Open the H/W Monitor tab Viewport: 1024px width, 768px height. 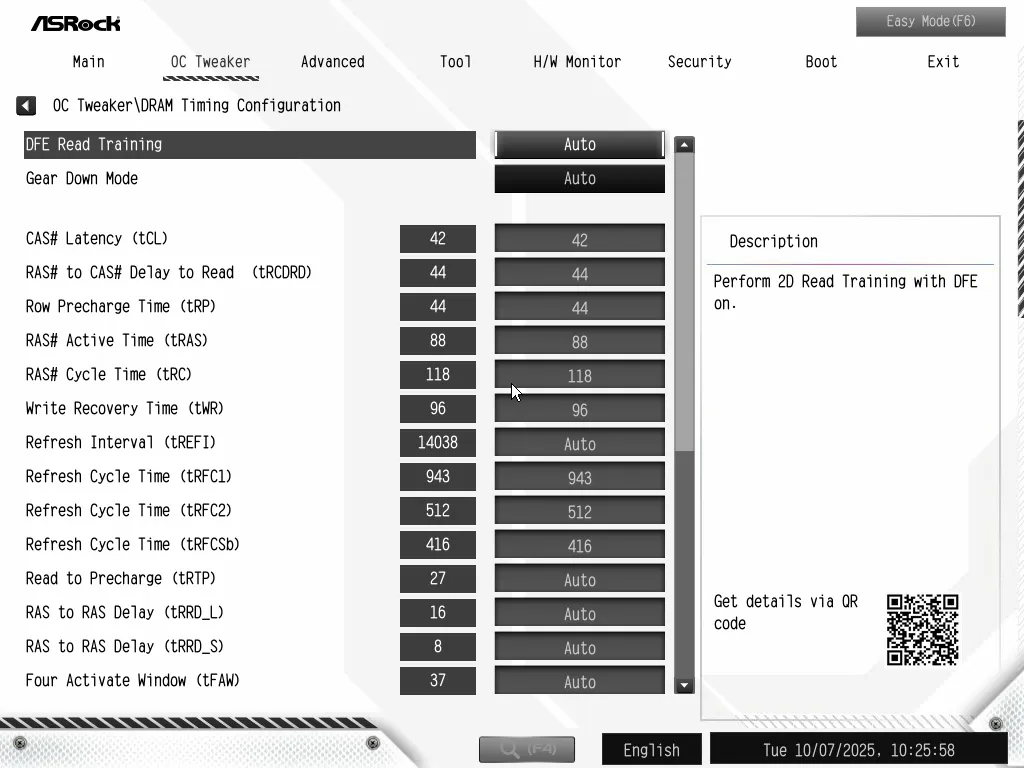(x=577, y=62)
